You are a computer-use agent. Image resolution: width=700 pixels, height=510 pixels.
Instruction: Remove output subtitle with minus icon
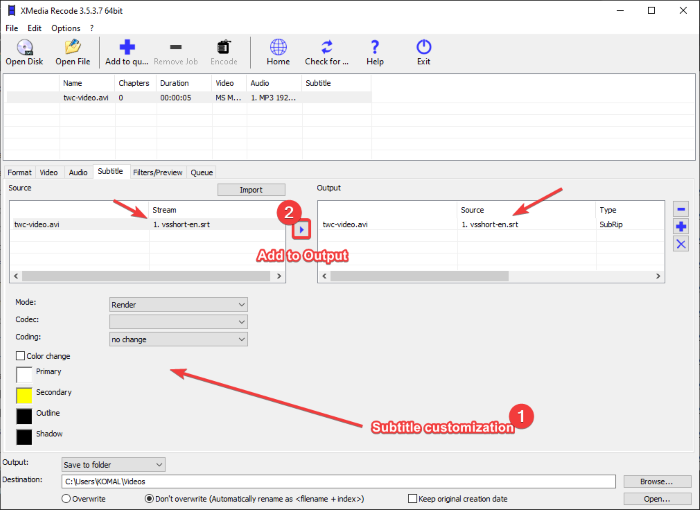[x=681, y=209]
